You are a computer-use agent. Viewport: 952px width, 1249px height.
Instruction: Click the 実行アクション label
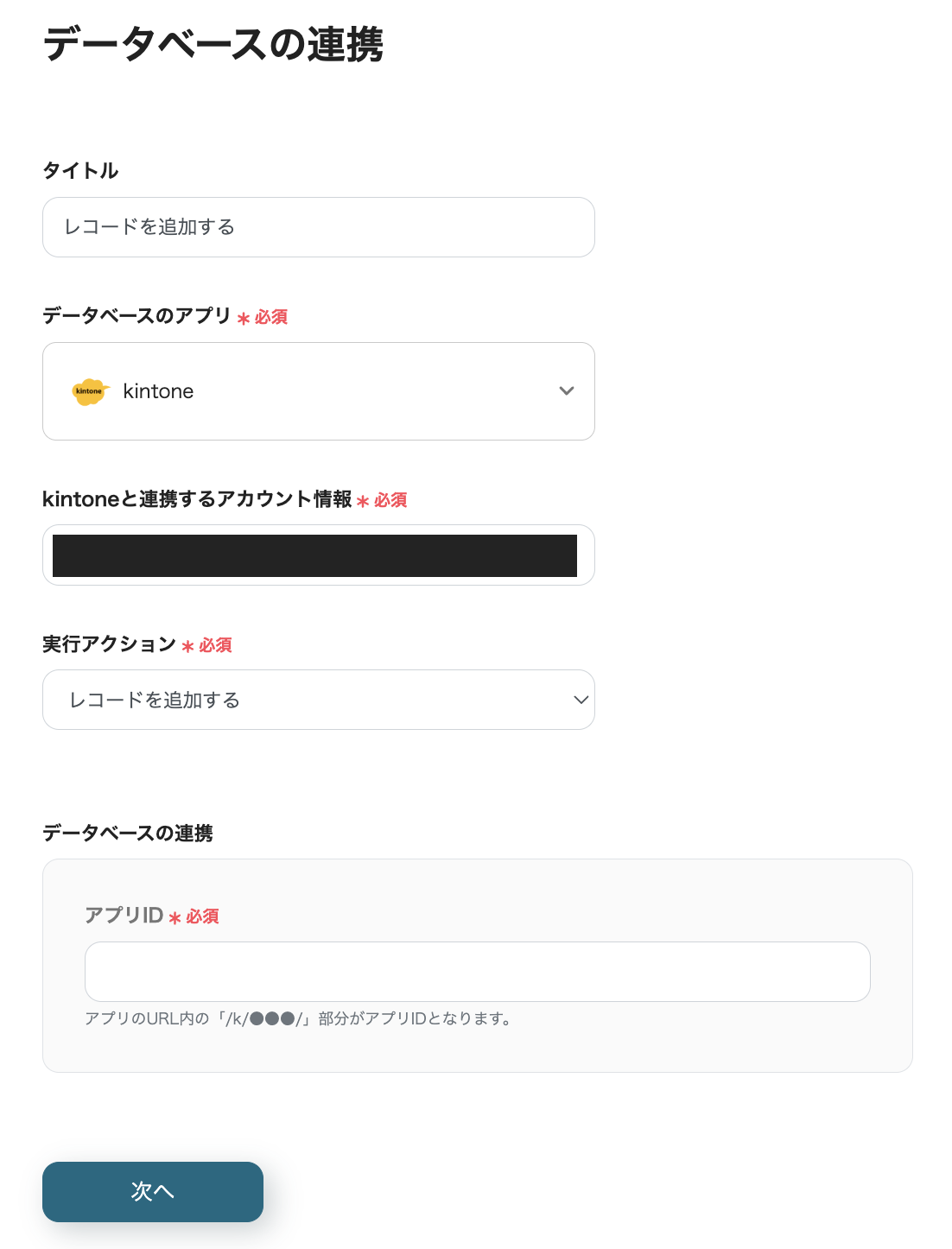pos(109,644)
